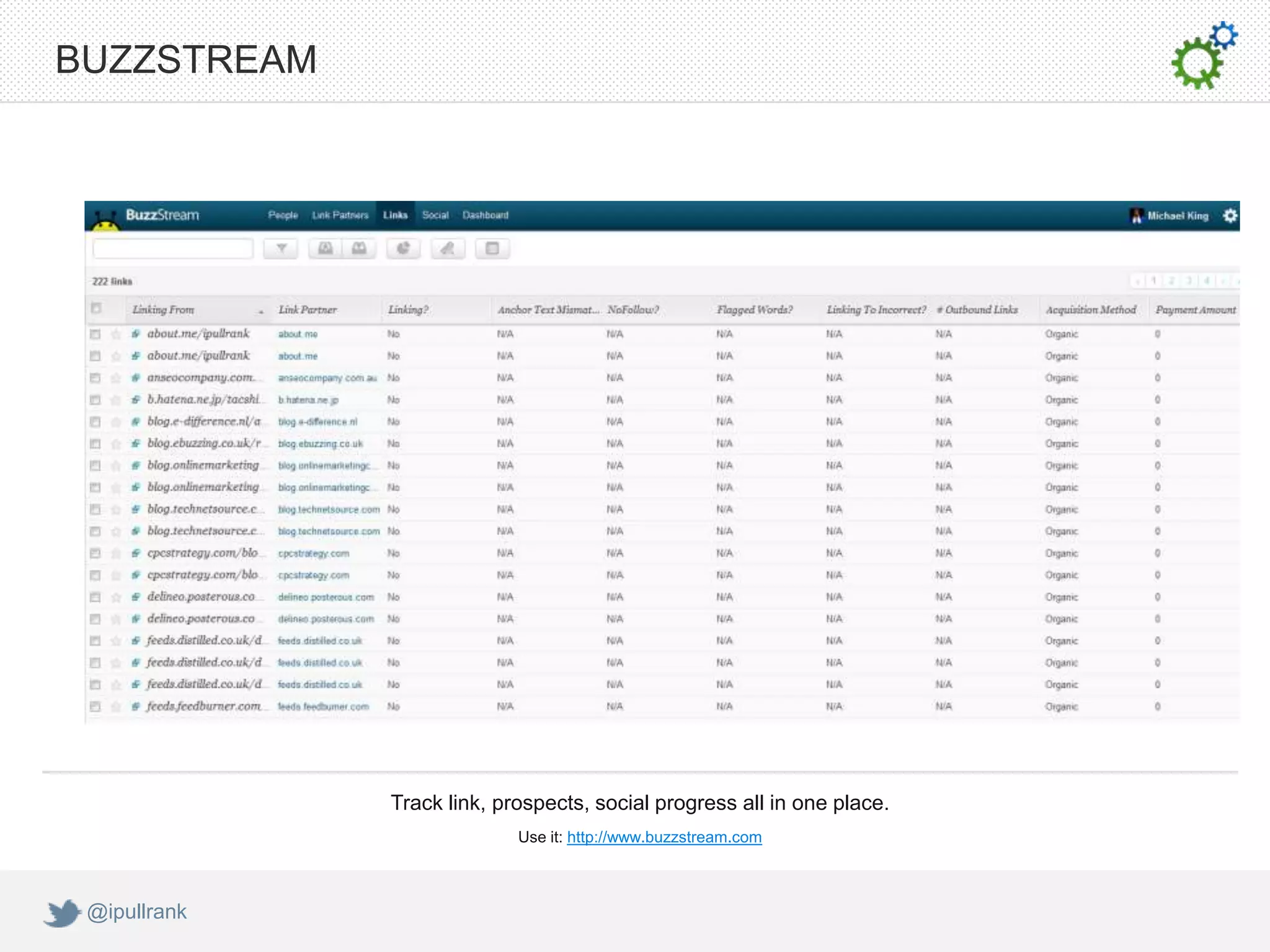Click the Link Partner column header
Viewport: 1270px width, 952px height.
[308, 310]
